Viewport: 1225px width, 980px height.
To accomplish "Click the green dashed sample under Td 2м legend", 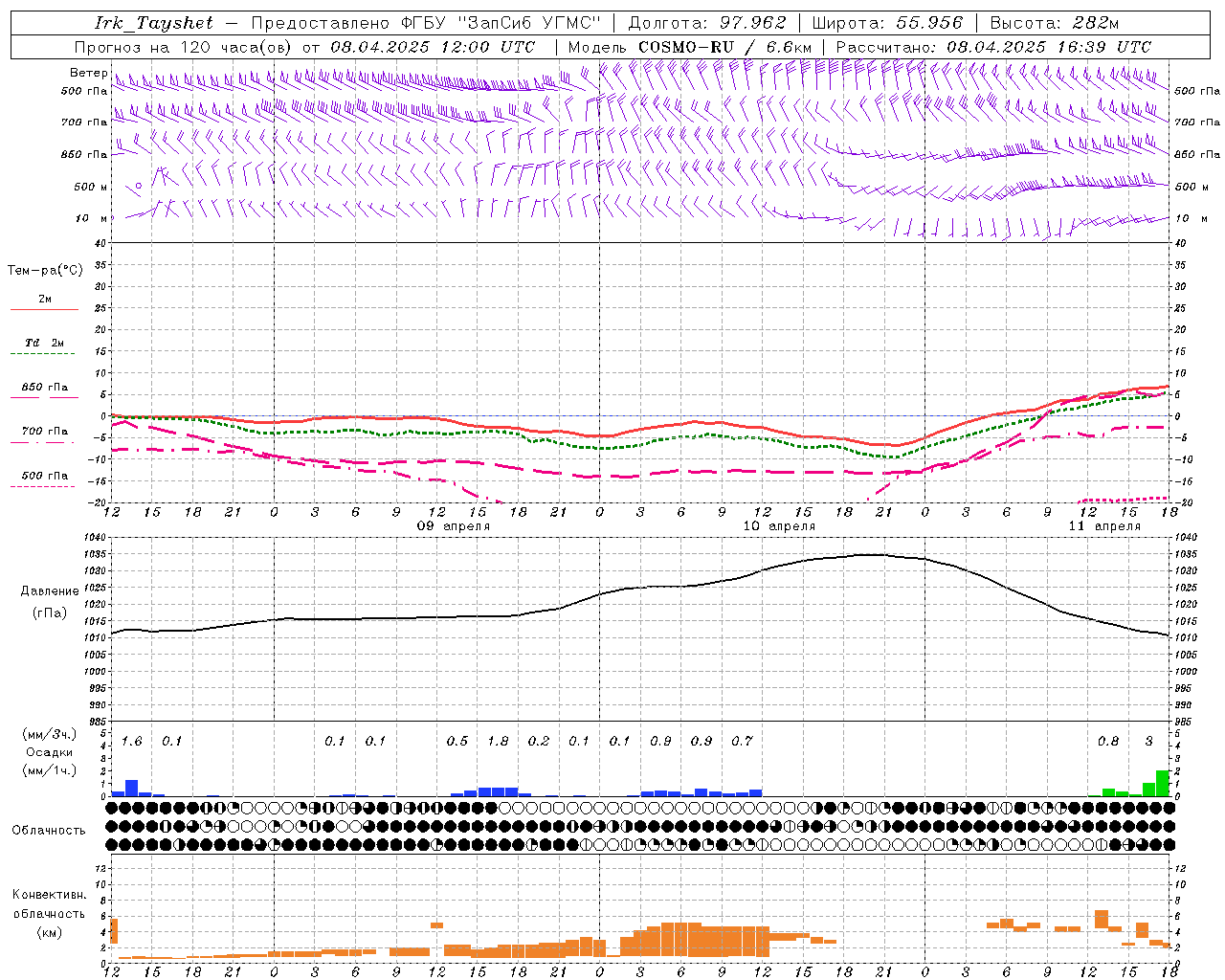I will 43,354.
